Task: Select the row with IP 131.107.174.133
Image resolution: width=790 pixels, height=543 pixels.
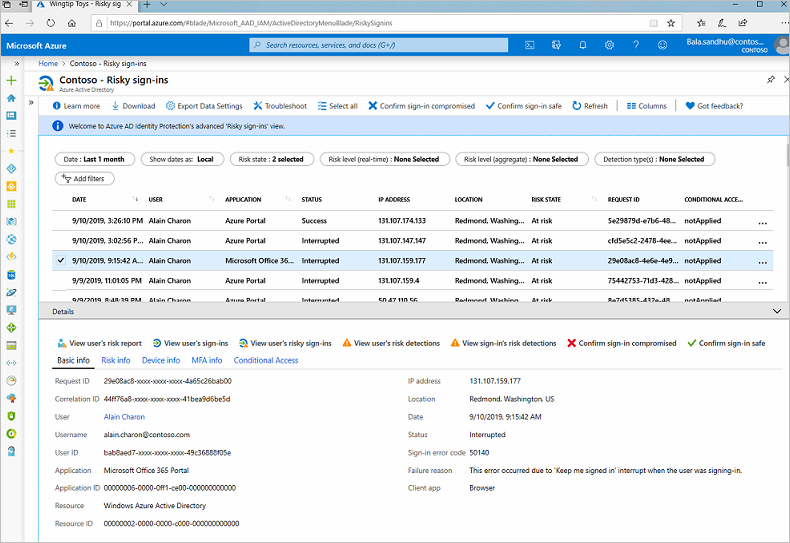Action: click(x=412, y=221)
